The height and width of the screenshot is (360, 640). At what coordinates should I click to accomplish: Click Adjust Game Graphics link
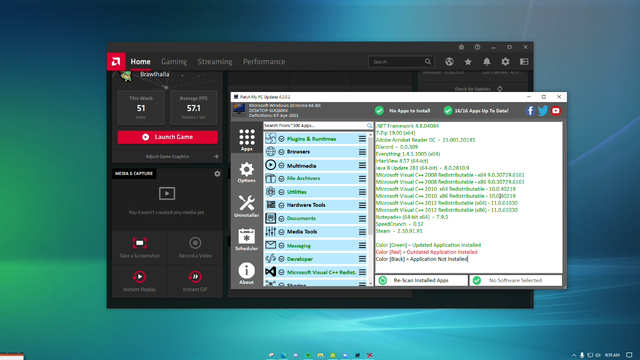coord(167,156)
